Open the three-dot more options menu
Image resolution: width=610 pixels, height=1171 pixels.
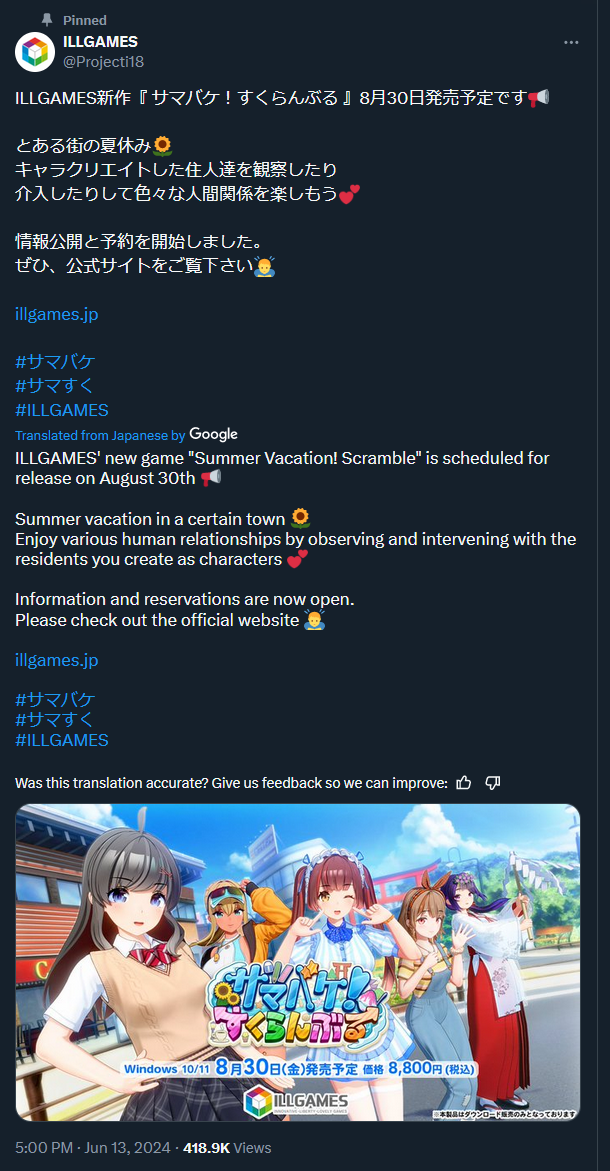[571, 42]
